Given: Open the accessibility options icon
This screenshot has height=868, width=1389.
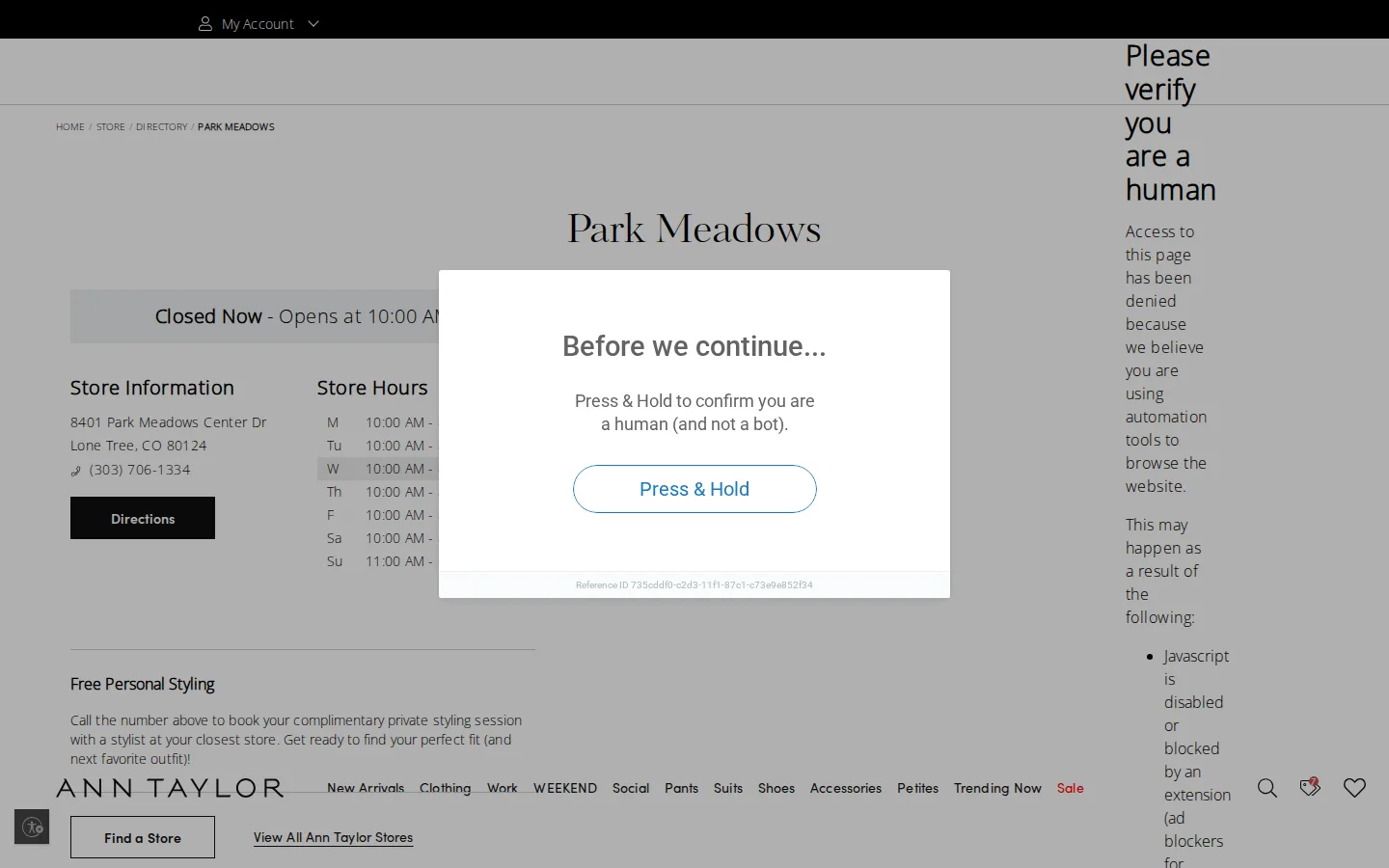Looking at the screenshot, I should (32, 827).
